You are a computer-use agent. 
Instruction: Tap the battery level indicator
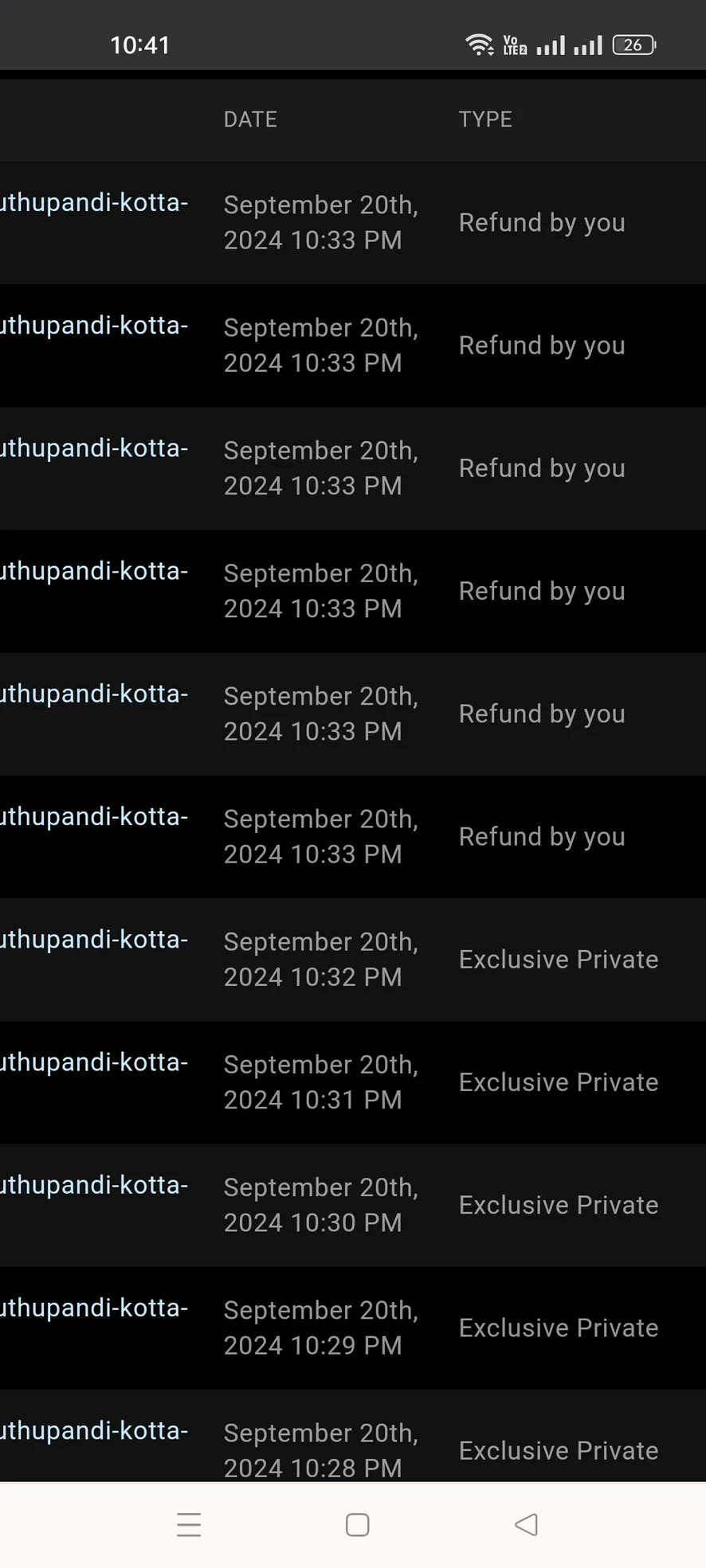click(633, 45)
